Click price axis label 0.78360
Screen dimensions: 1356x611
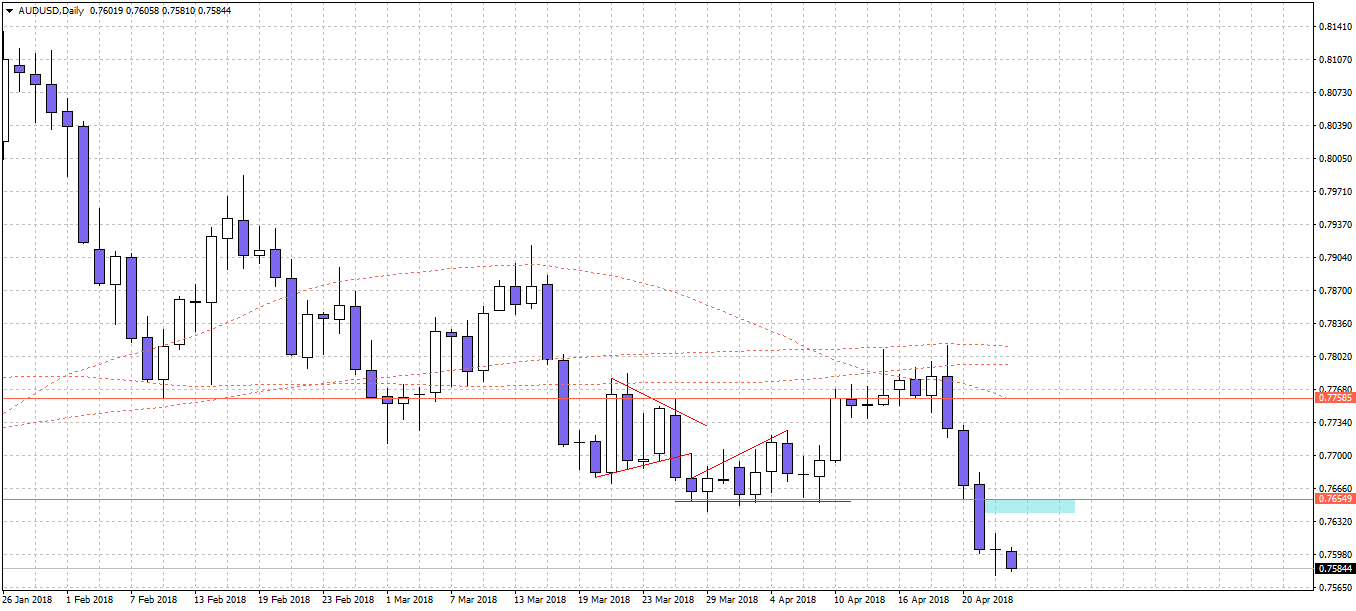[1337, 324]
